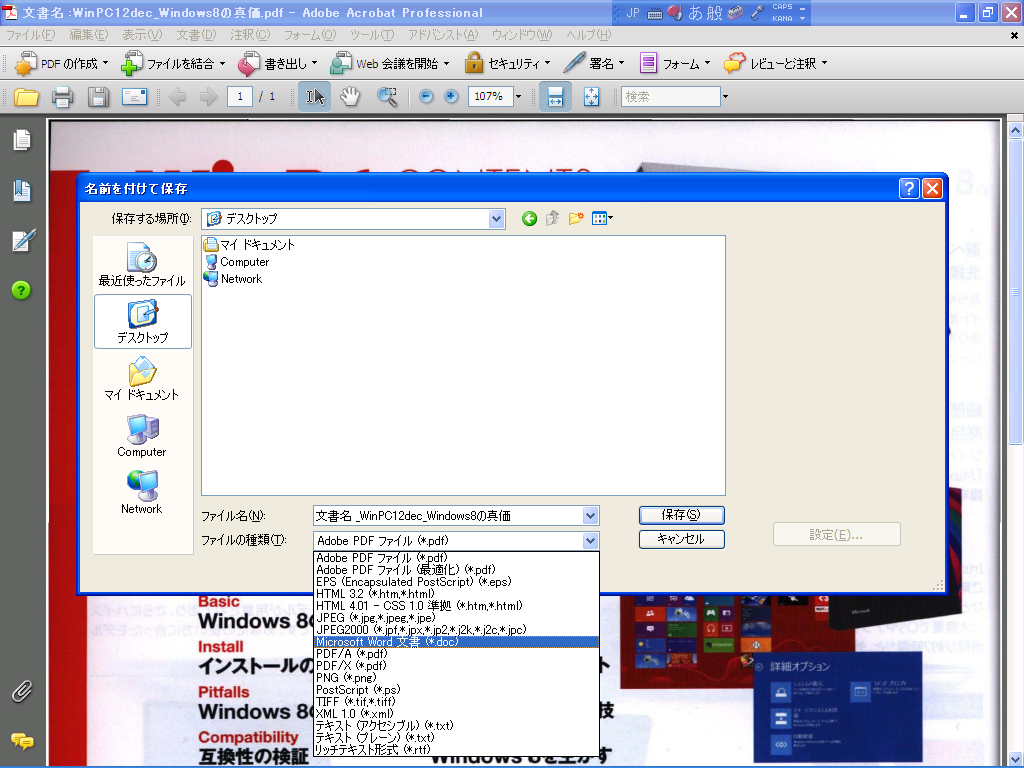The width and height of the screenshot is (1024, 768).
Task: Select Network in places bar
Action: click(x=142, y=492)
